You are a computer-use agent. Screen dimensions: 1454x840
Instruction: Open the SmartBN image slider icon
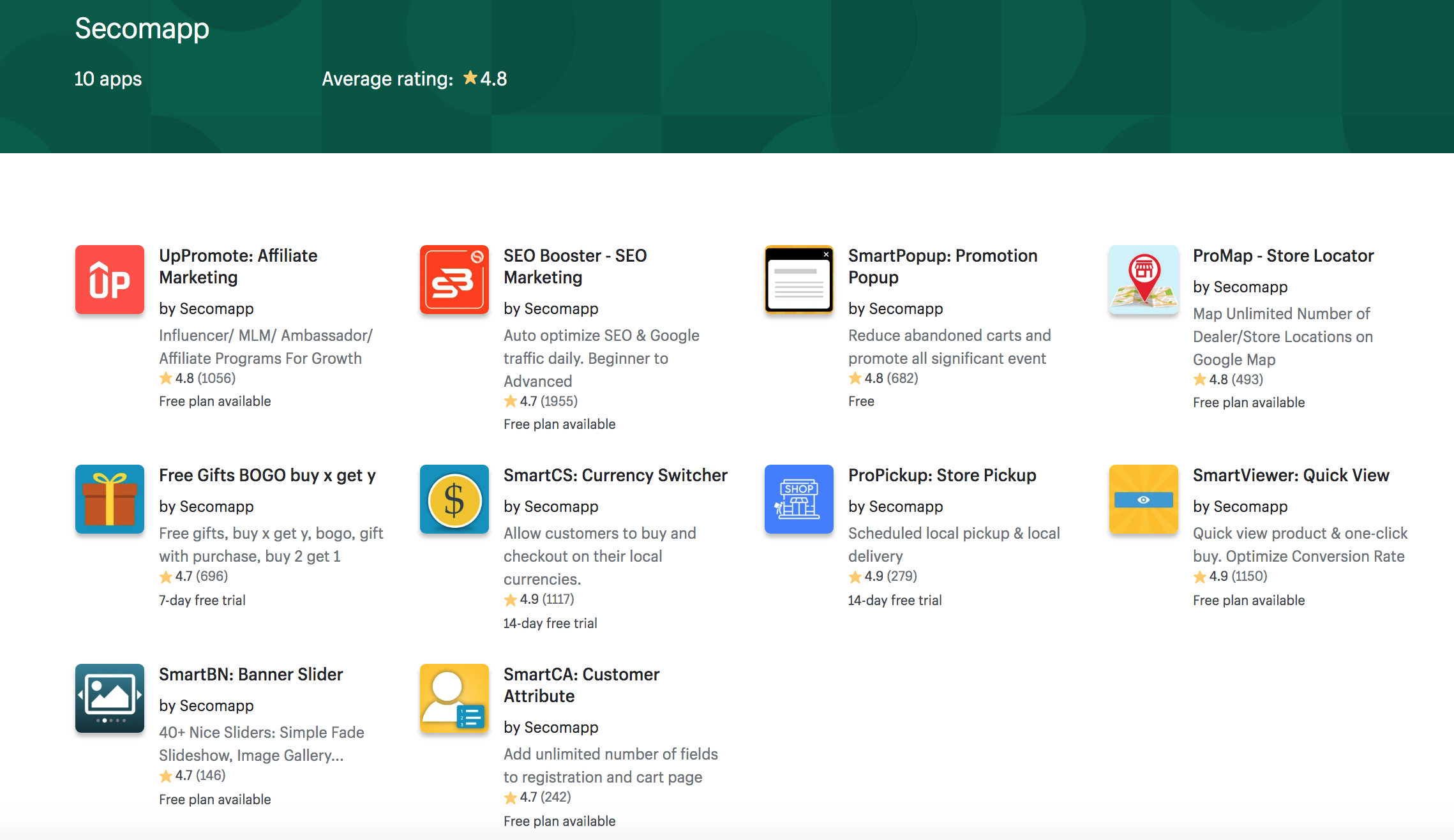110,698
